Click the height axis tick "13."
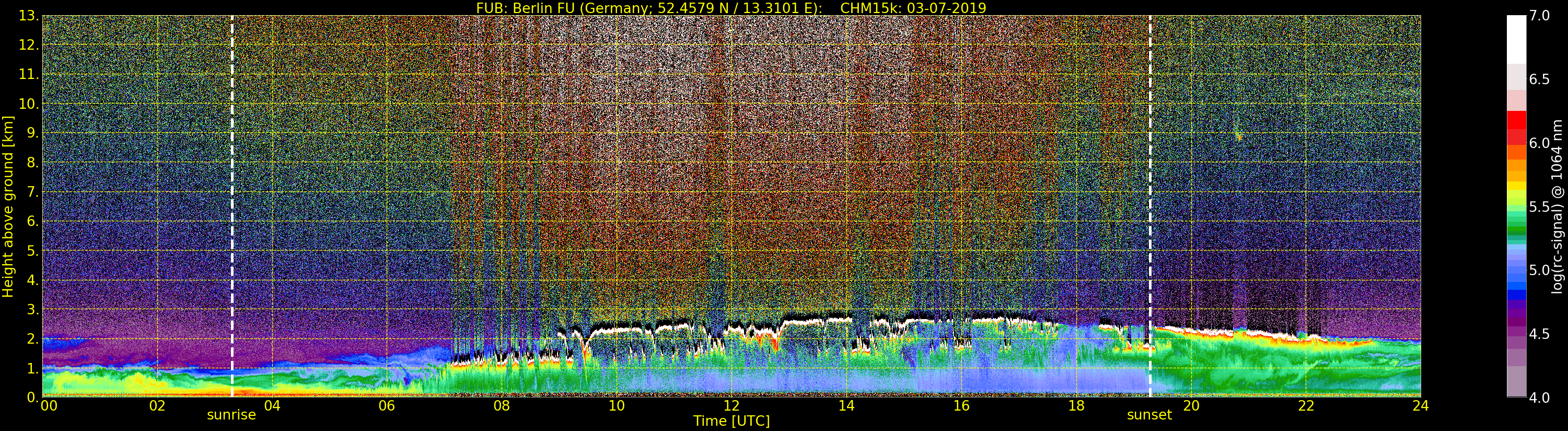The width and height of the screenshot is (1568, 431). click(29, 16)
